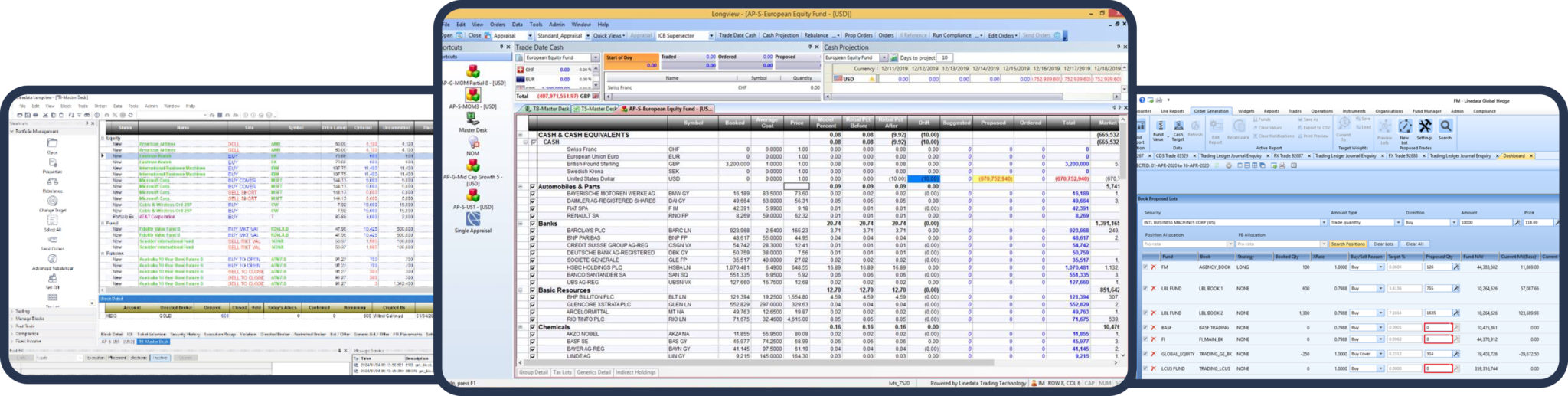Click Search magnifier icon in right window ribbon
Screen dimensions: 1568x396
pos(1445,126)
